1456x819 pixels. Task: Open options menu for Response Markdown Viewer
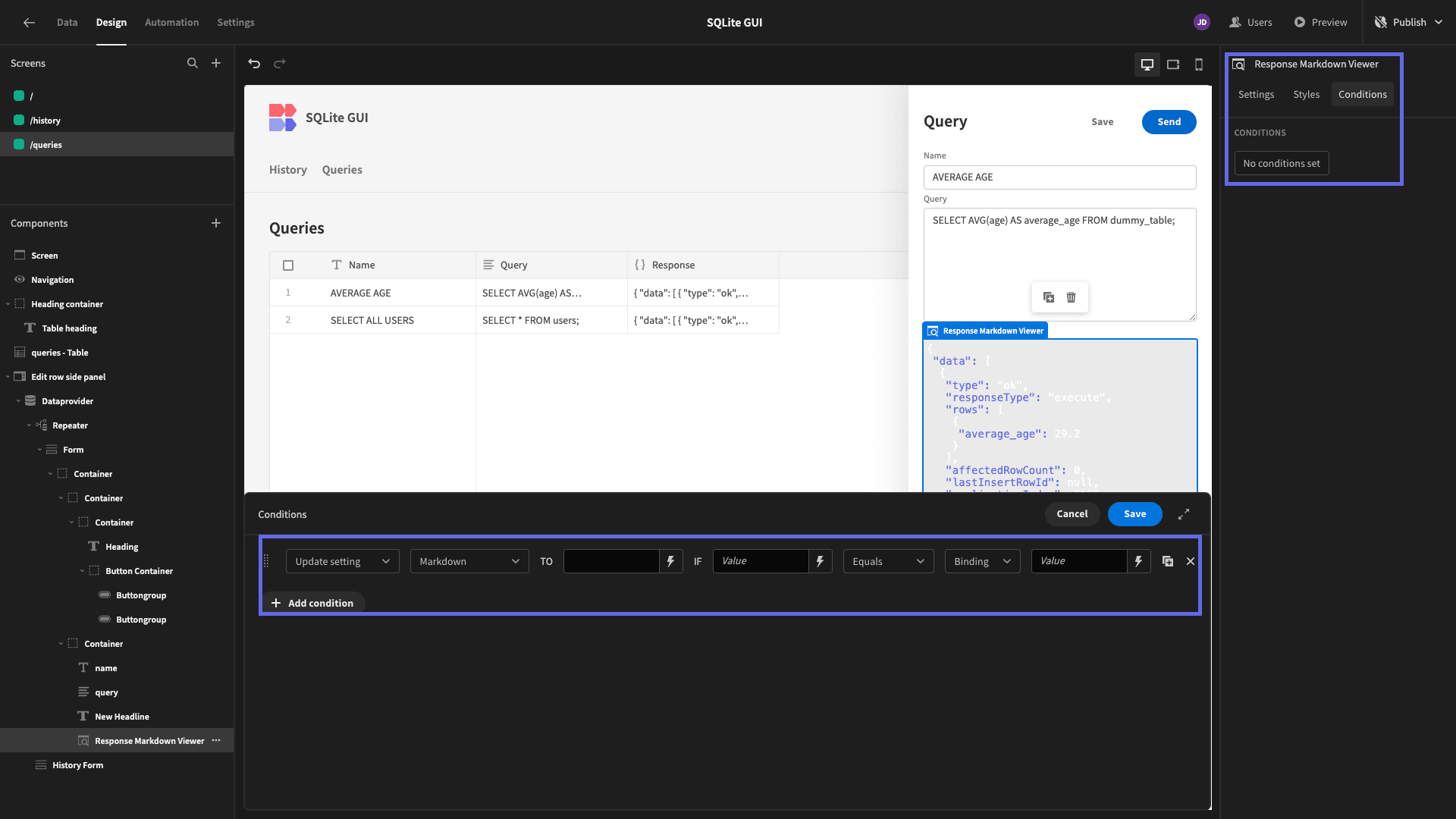pos(216,741)
